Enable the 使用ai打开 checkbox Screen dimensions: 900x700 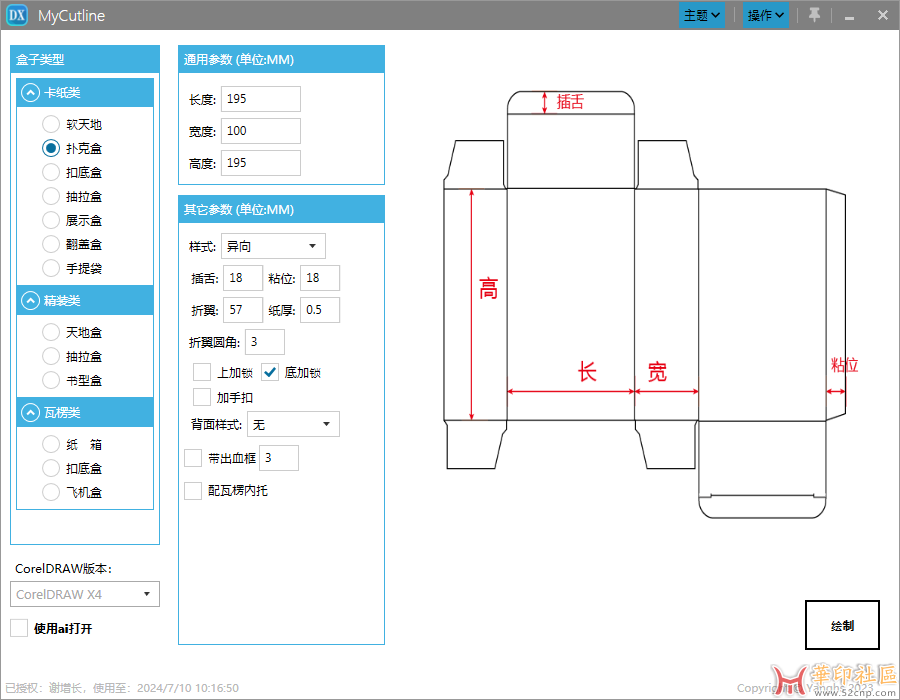click(x=19, y=628)
